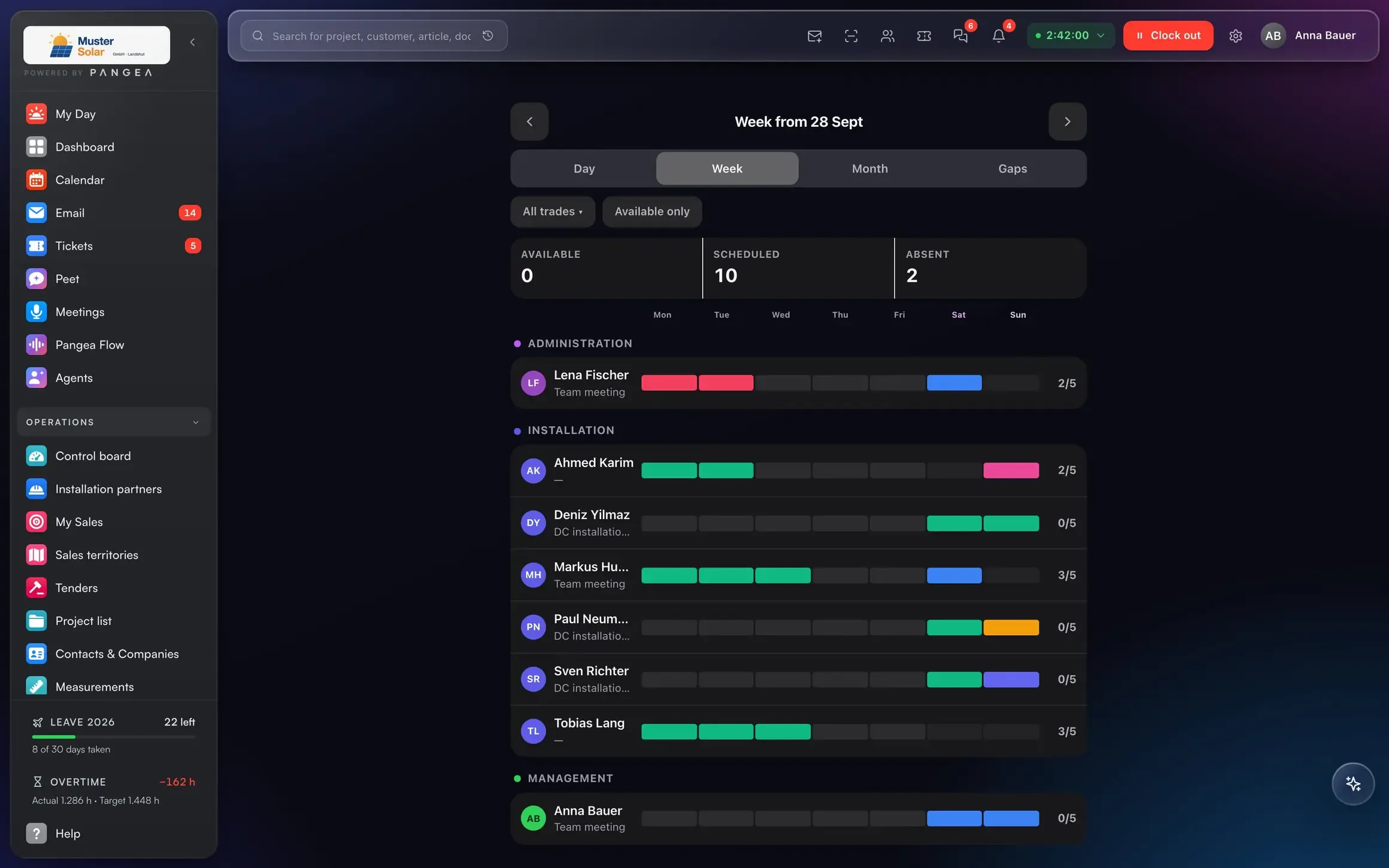This screenshot has width=1389, height=868.
Task: Open Sales territories map icon
Action: click(37, 554)
